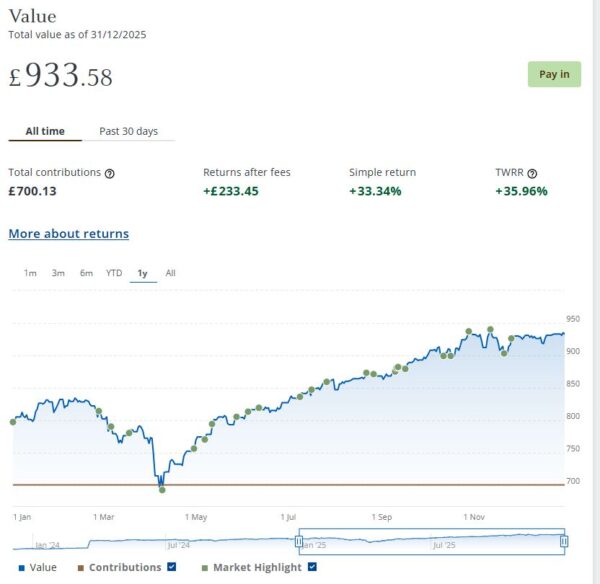Image resolution: width=600 pixels, height=584 pixels.
Task: Click the TWRR help question mark icon
Action: click(532, 173)
